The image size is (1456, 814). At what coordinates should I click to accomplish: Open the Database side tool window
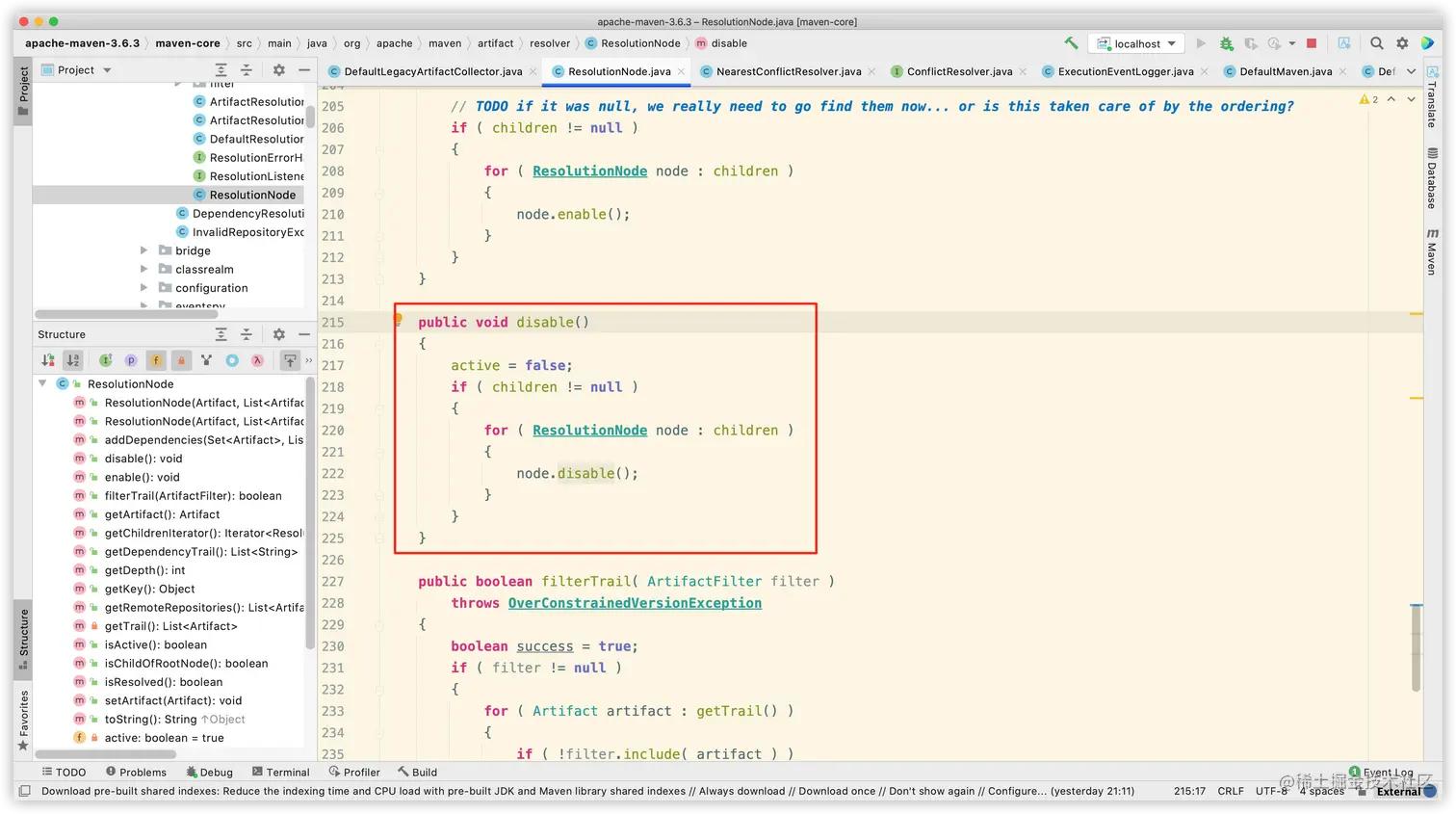1433,178
